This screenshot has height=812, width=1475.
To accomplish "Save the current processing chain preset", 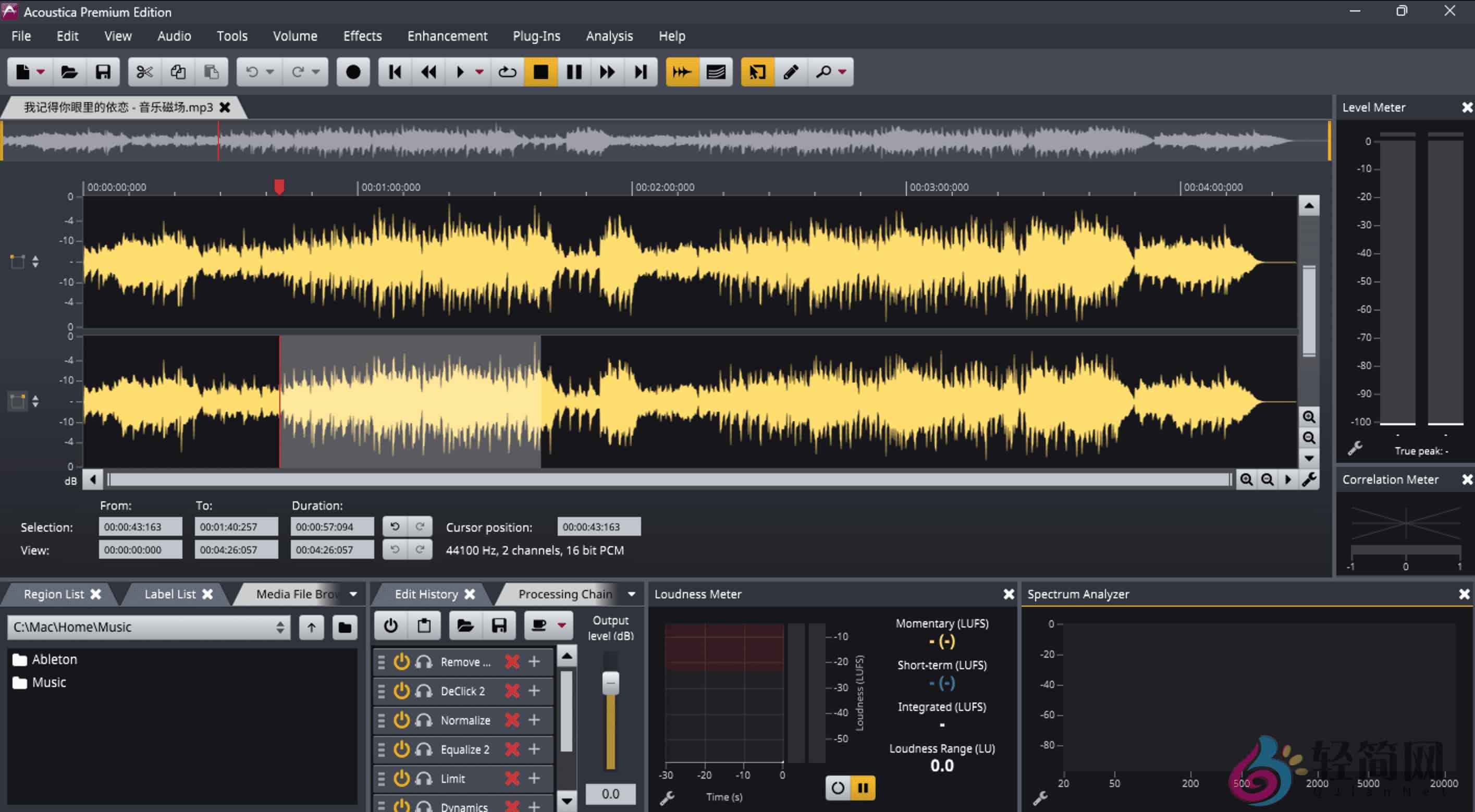I will click(x=499, y=625).
